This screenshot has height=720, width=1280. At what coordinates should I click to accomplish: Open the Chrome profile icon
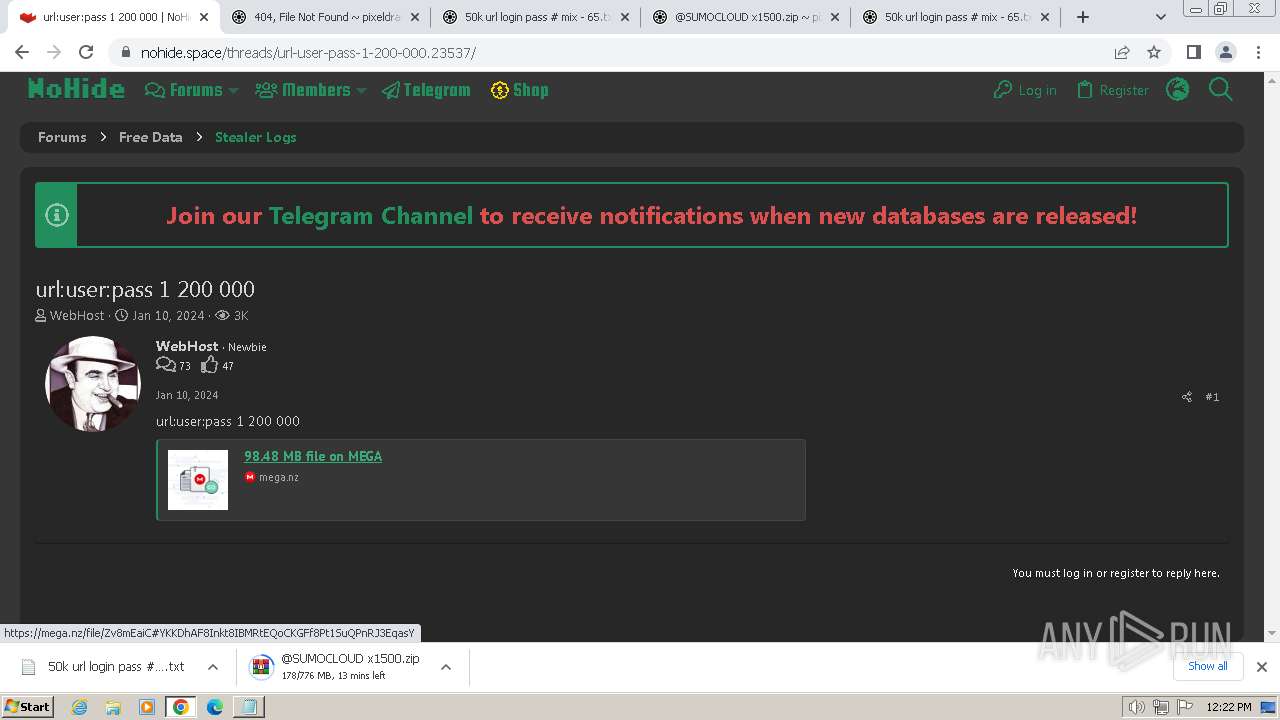(1225, 52)
